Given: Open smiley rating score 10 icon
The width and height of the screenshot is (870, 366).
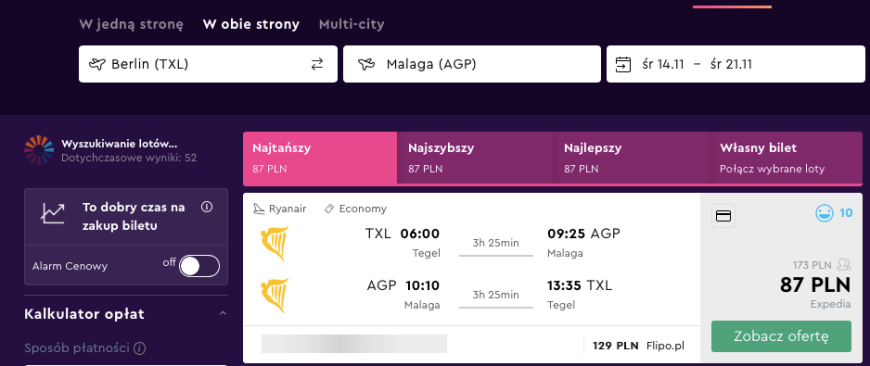Looking at the screenshot, I should click(824, 214).
